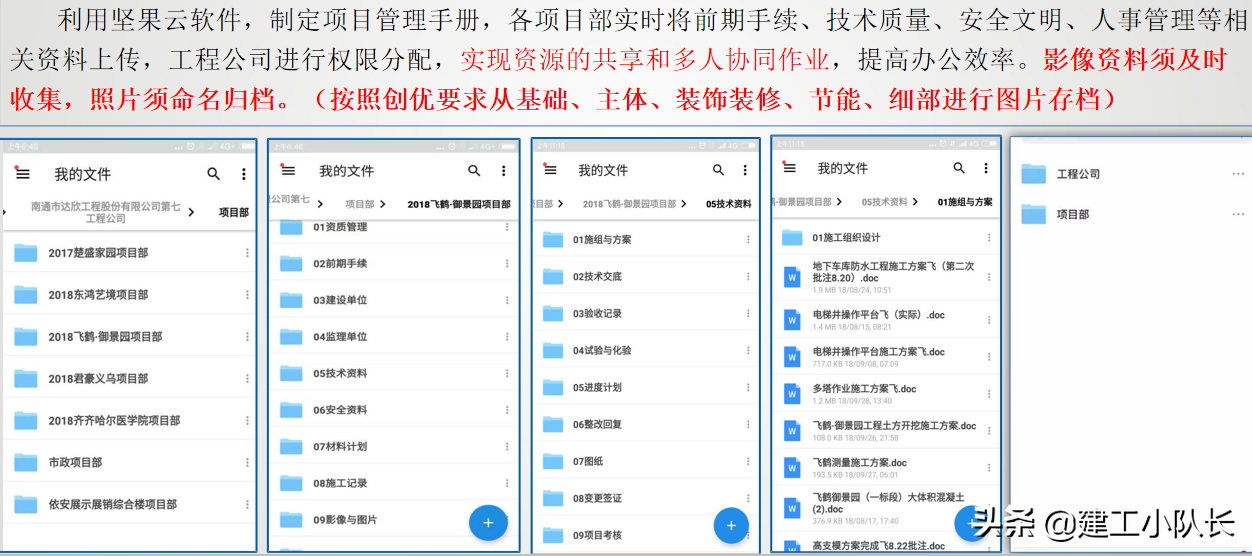This screenshot has height=556, width=1252.
Task: Open overflow menu beside search on 01资质管理 screen
Action: tap(504, 171)
